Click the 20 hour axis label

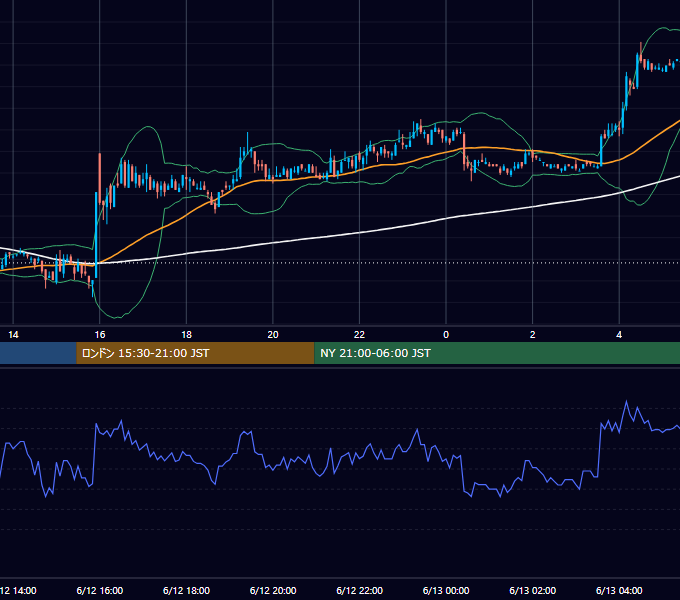(x=273, y=335)
